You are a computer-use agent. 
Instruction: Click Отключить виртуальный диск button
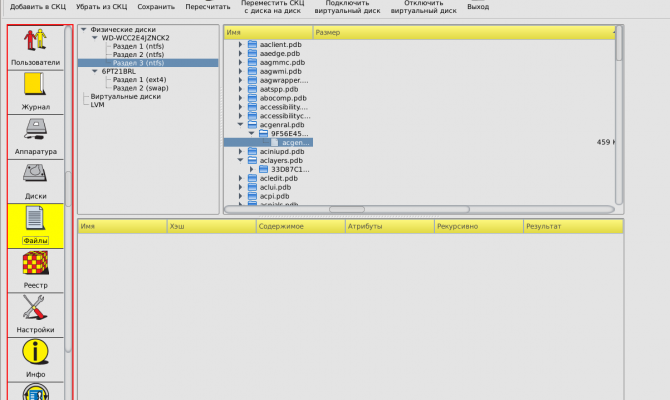[423, 7]
